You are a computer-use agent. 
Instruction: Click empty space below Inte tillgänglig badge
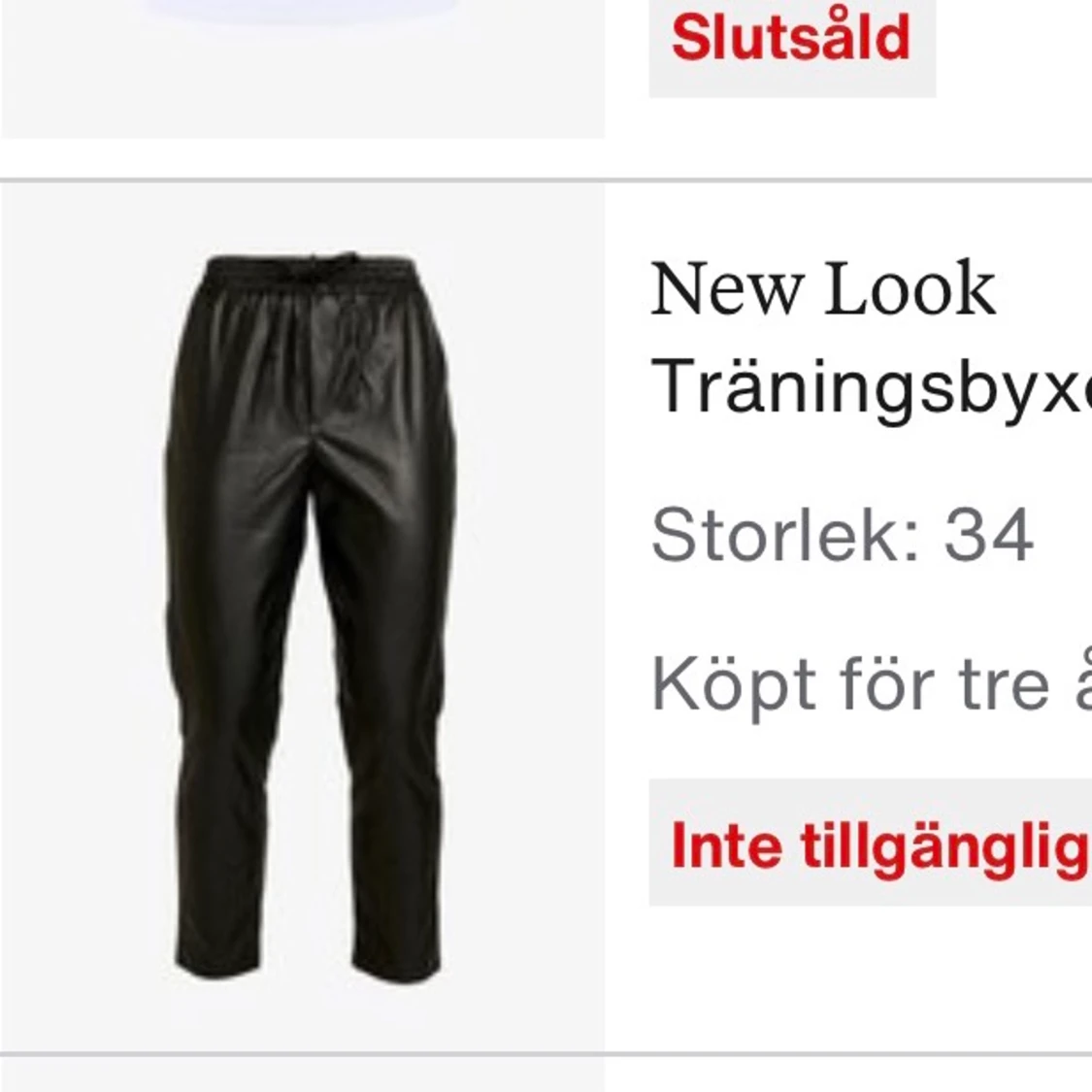click(x=871, y=978)
